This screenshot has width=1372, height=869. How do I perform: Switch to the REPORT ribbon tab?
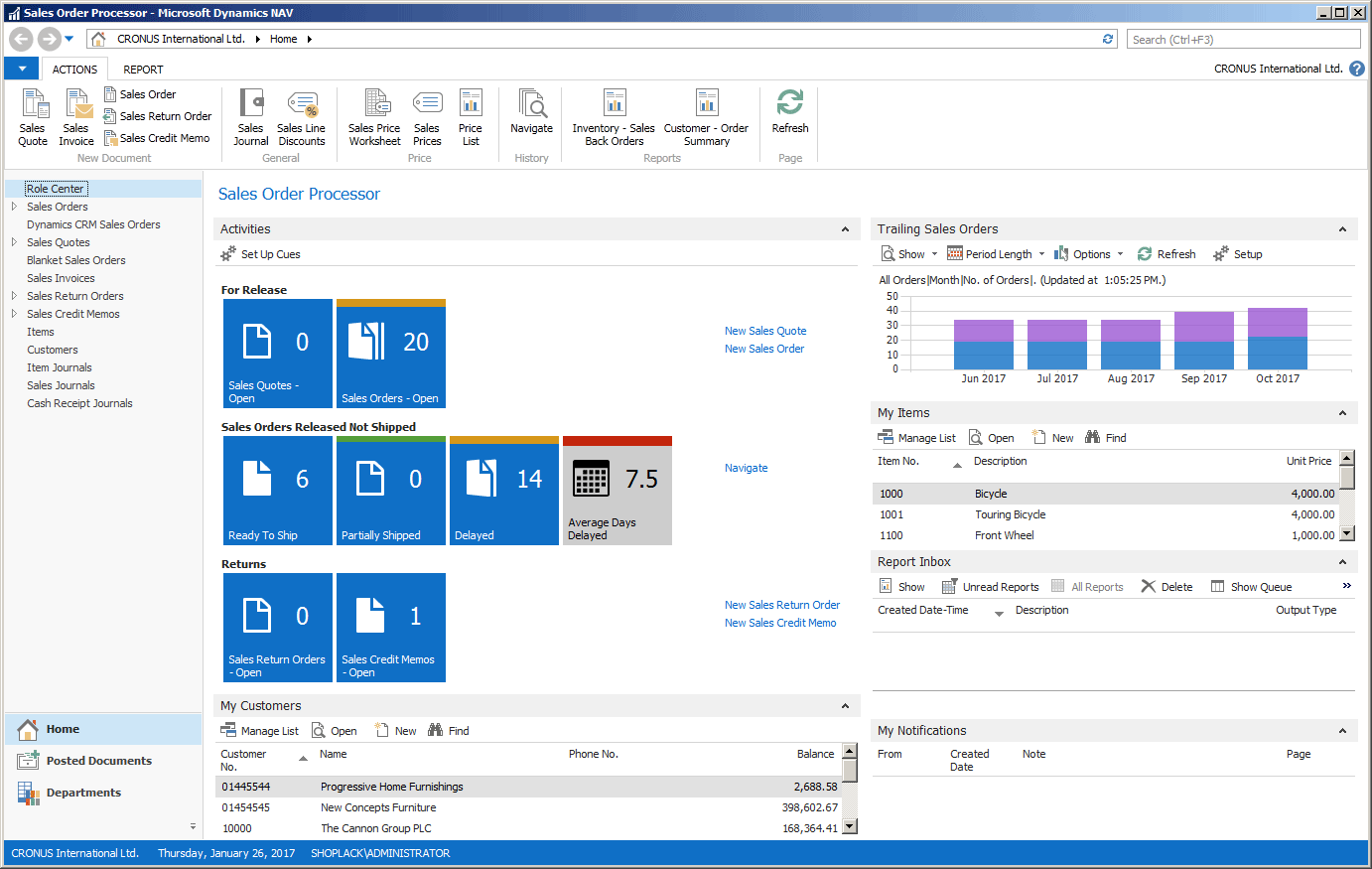point(143,70)
